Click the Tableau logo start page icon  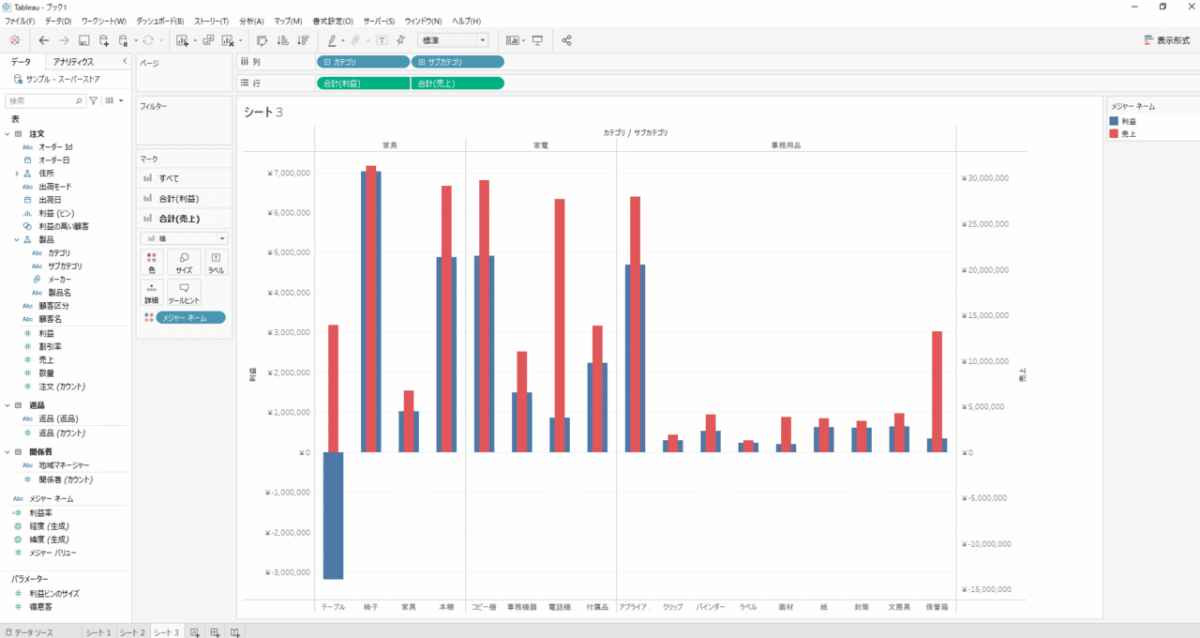pos(14,40)
